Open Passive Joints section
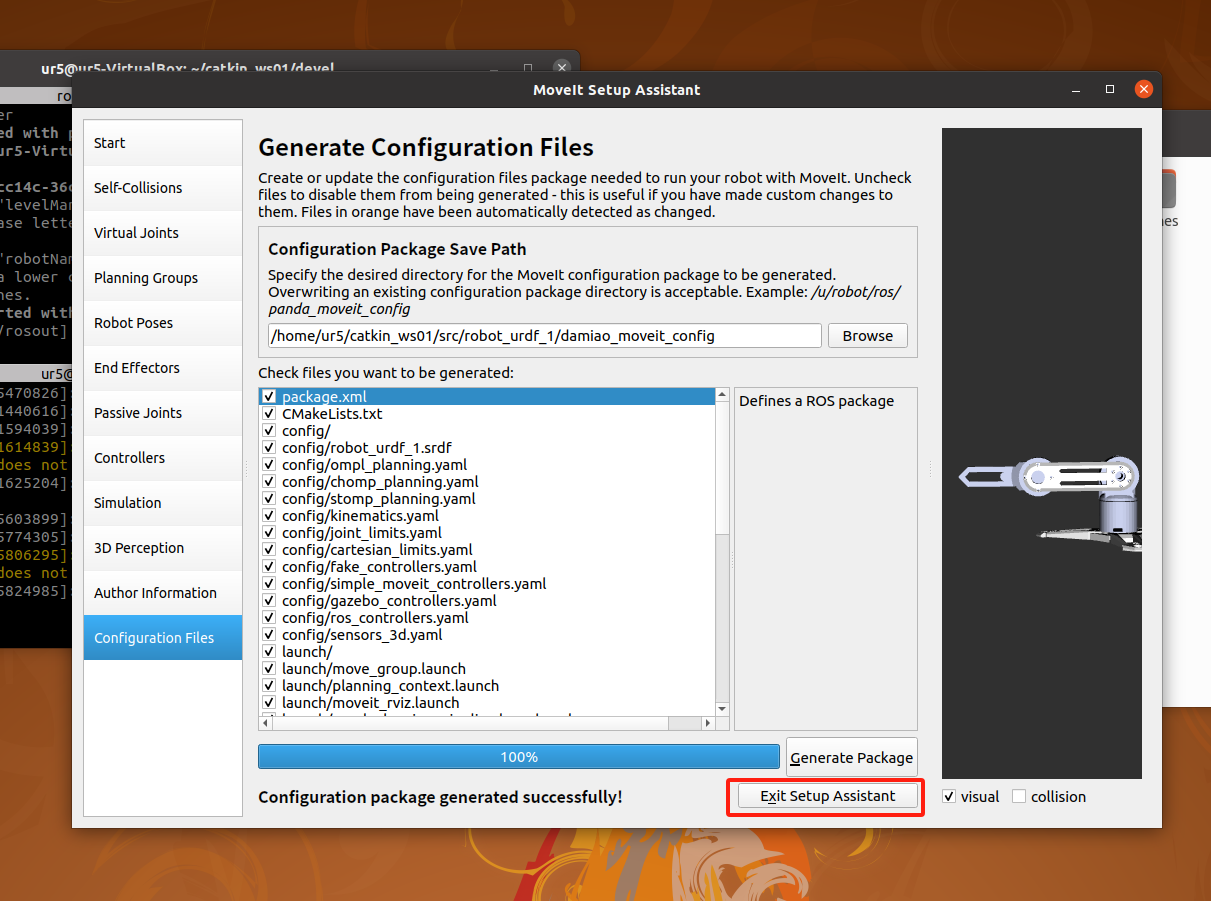 [163, 413]
